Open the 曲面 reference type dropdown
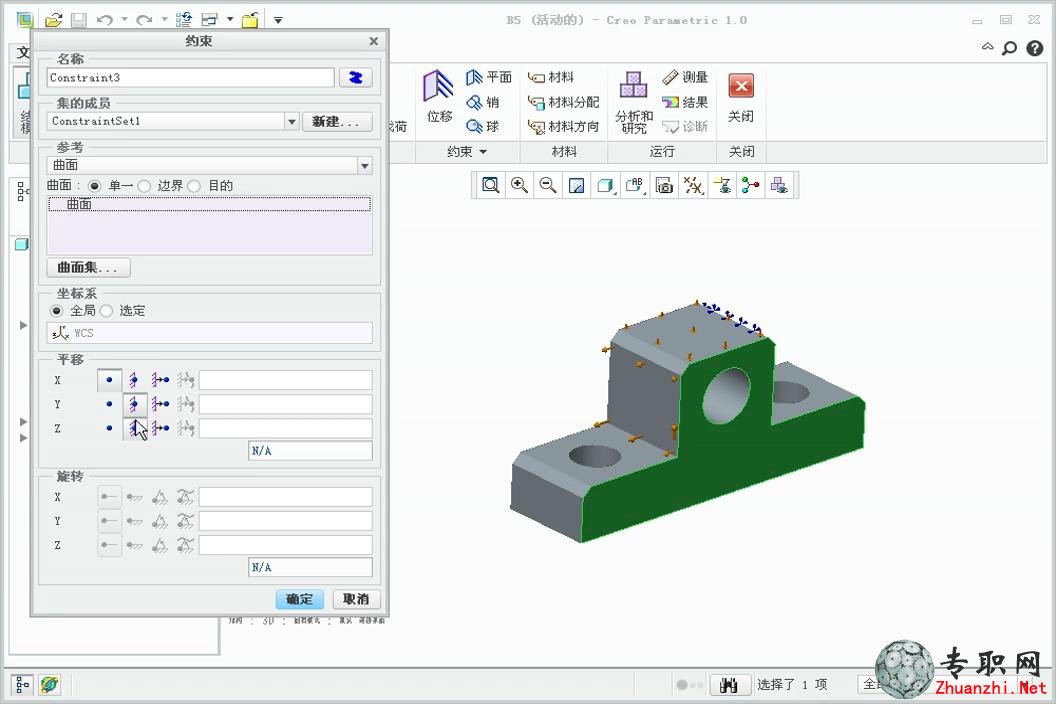The width and height of the screenshot is (1056, 704). [364, 166]
